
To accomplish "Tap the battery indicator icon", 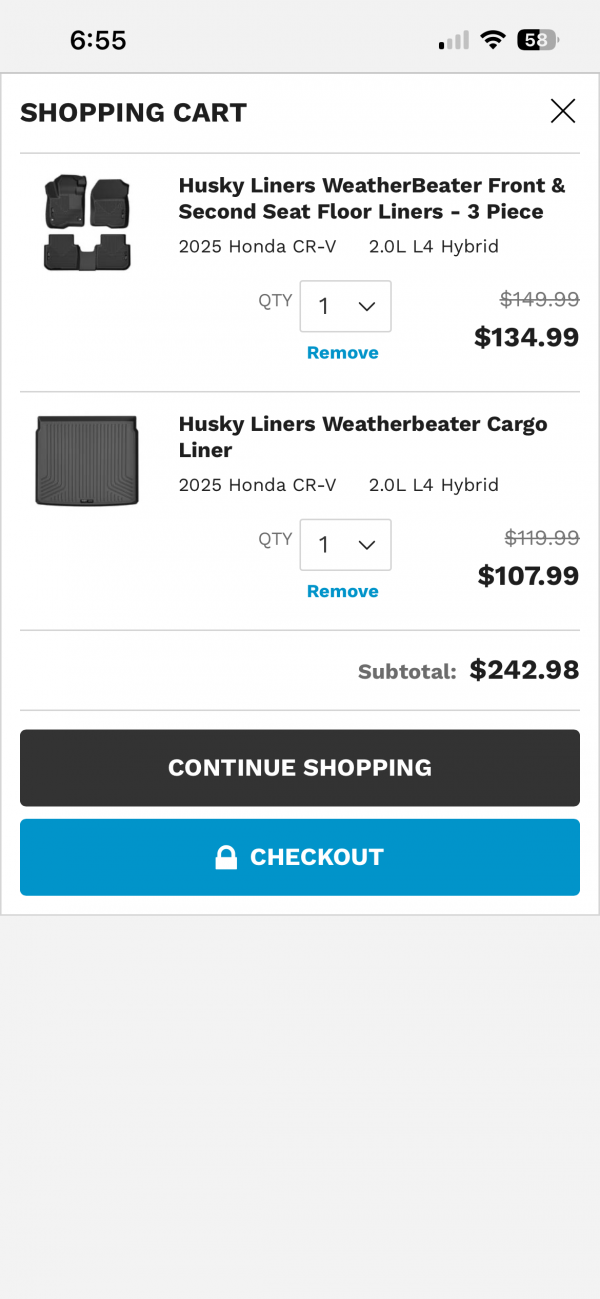I will coord(537,40).
